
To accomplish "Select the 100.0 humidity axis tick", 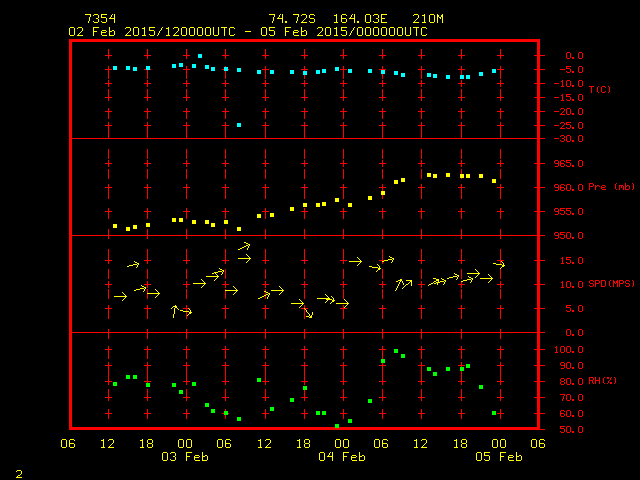I will pos(567,350).
